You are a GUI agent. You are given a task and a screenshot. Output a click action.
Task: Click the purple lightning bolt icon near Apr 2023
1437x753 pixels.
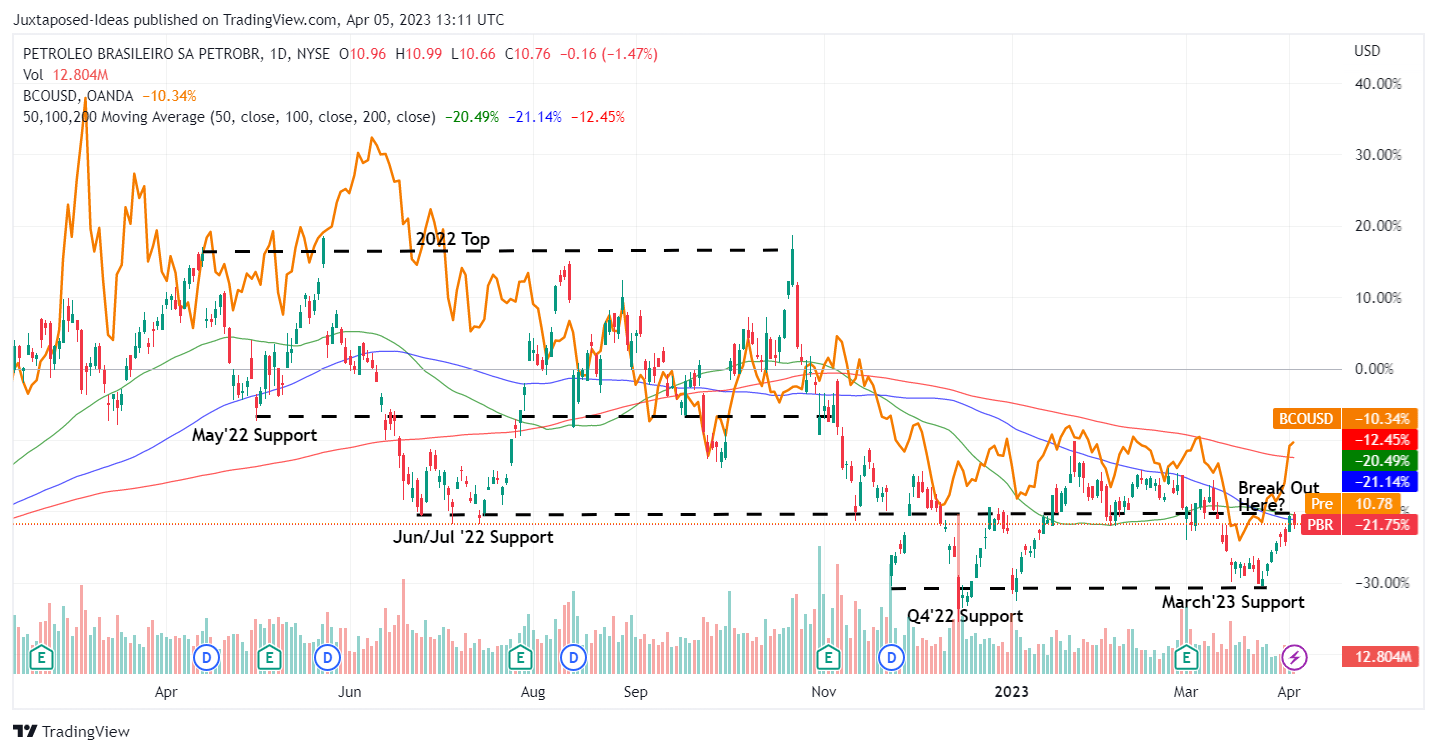[x=1294, y=657]
